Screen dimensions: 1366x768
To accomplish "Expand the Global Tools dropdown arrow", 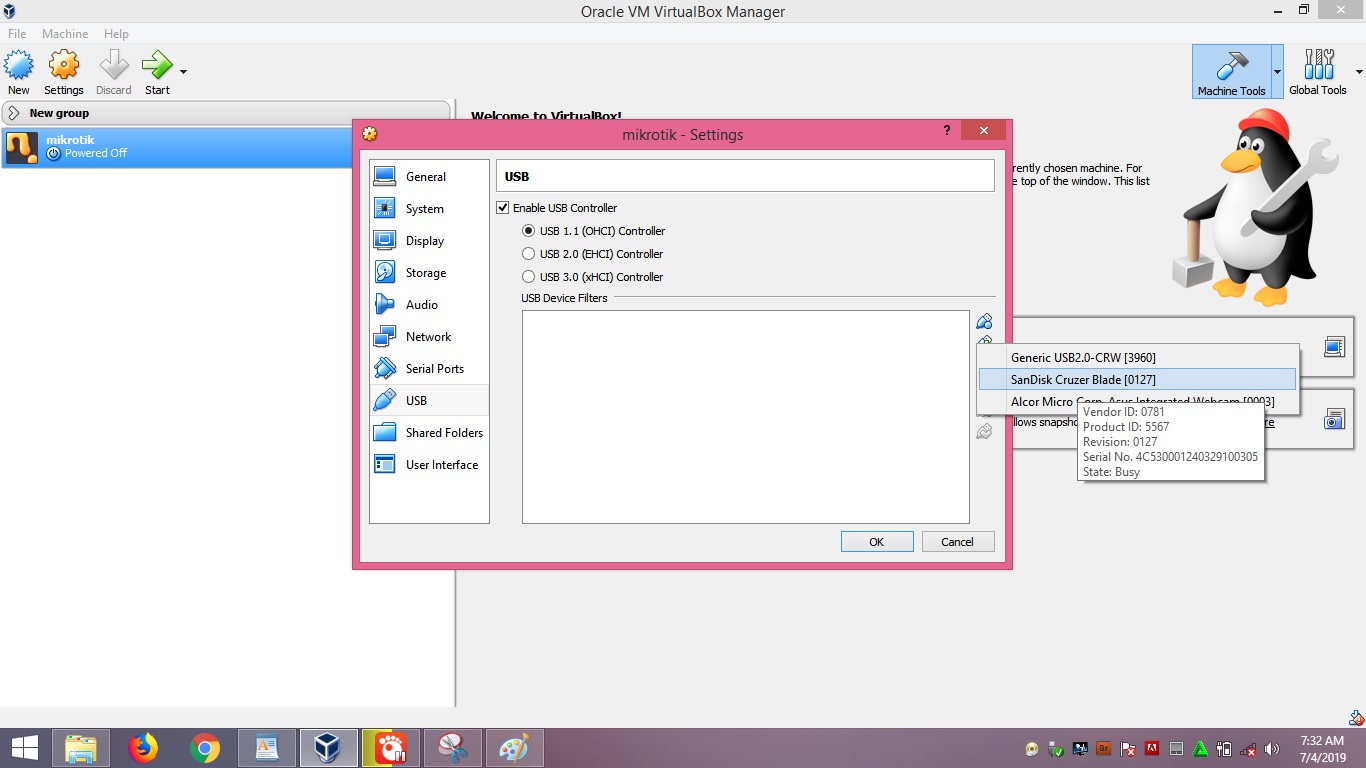I will pos(1359,72).
